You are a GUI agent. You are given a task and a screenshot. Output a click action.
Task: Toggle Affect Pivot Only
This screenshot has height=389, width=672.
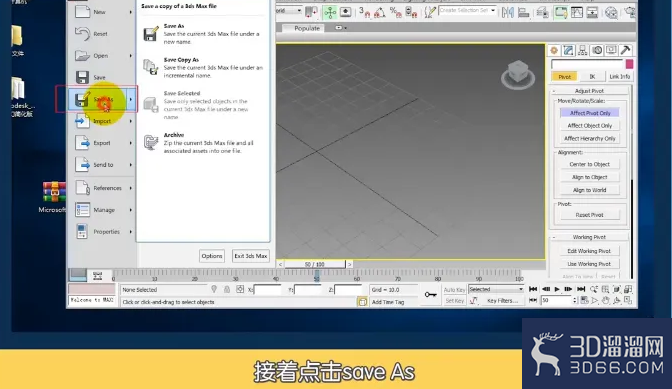click(x=590, y=113)
